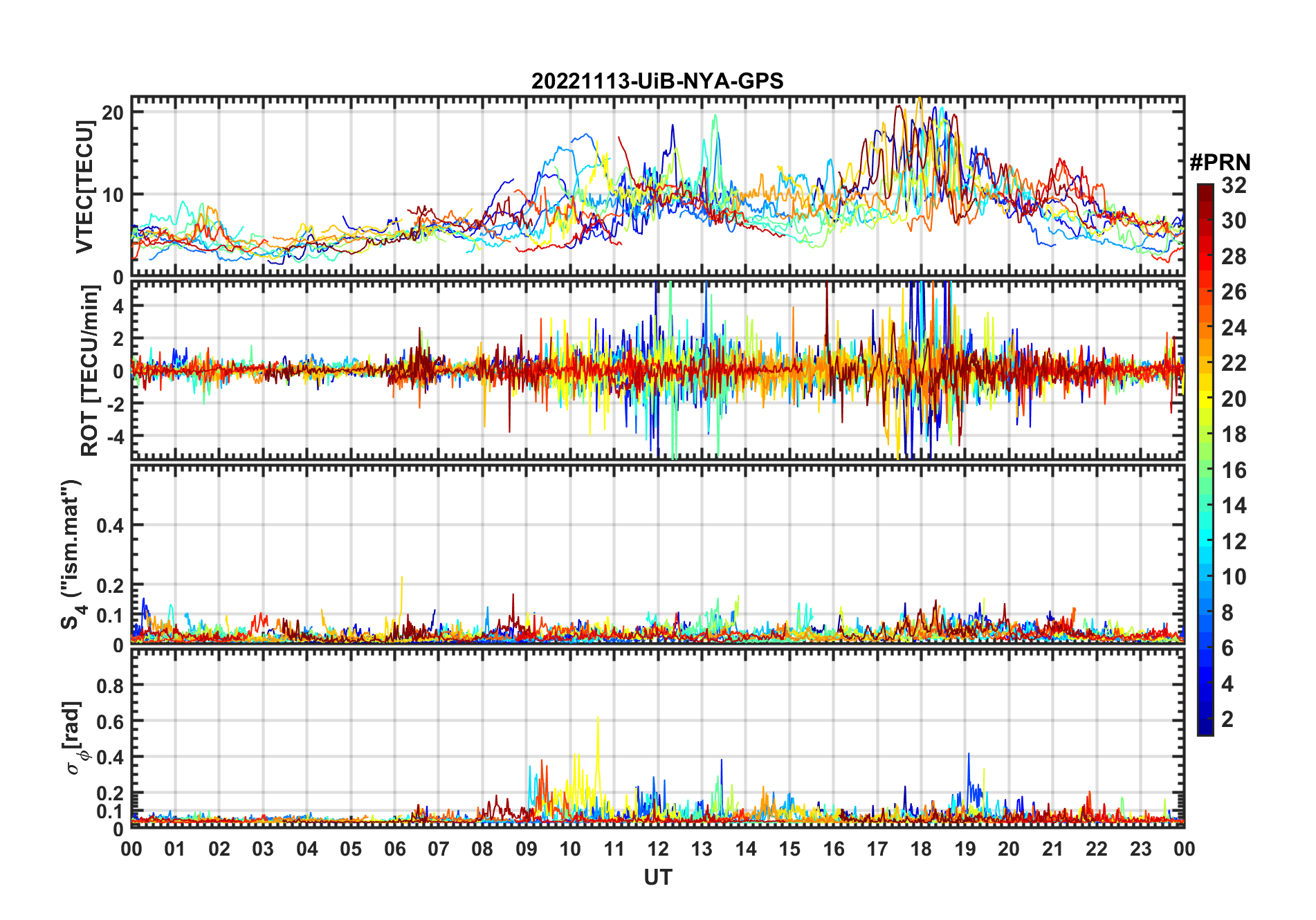Click the sigma phi [rad] axis label
This screenshot has height=920, width=1316.
click(75, 738)
